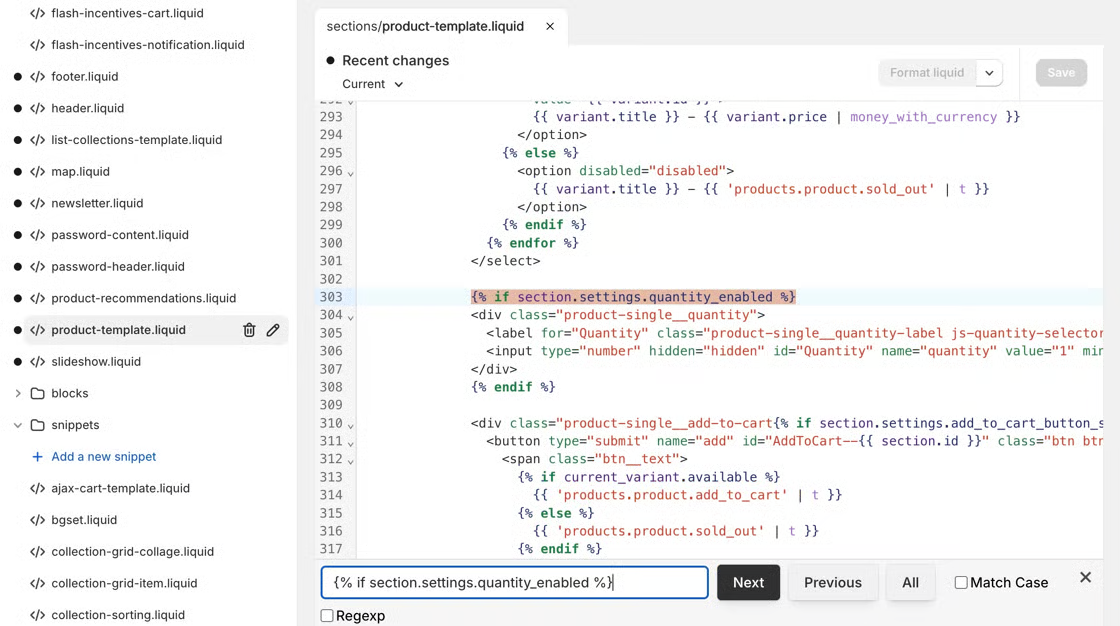Click the Next search result button

(748, 583)
